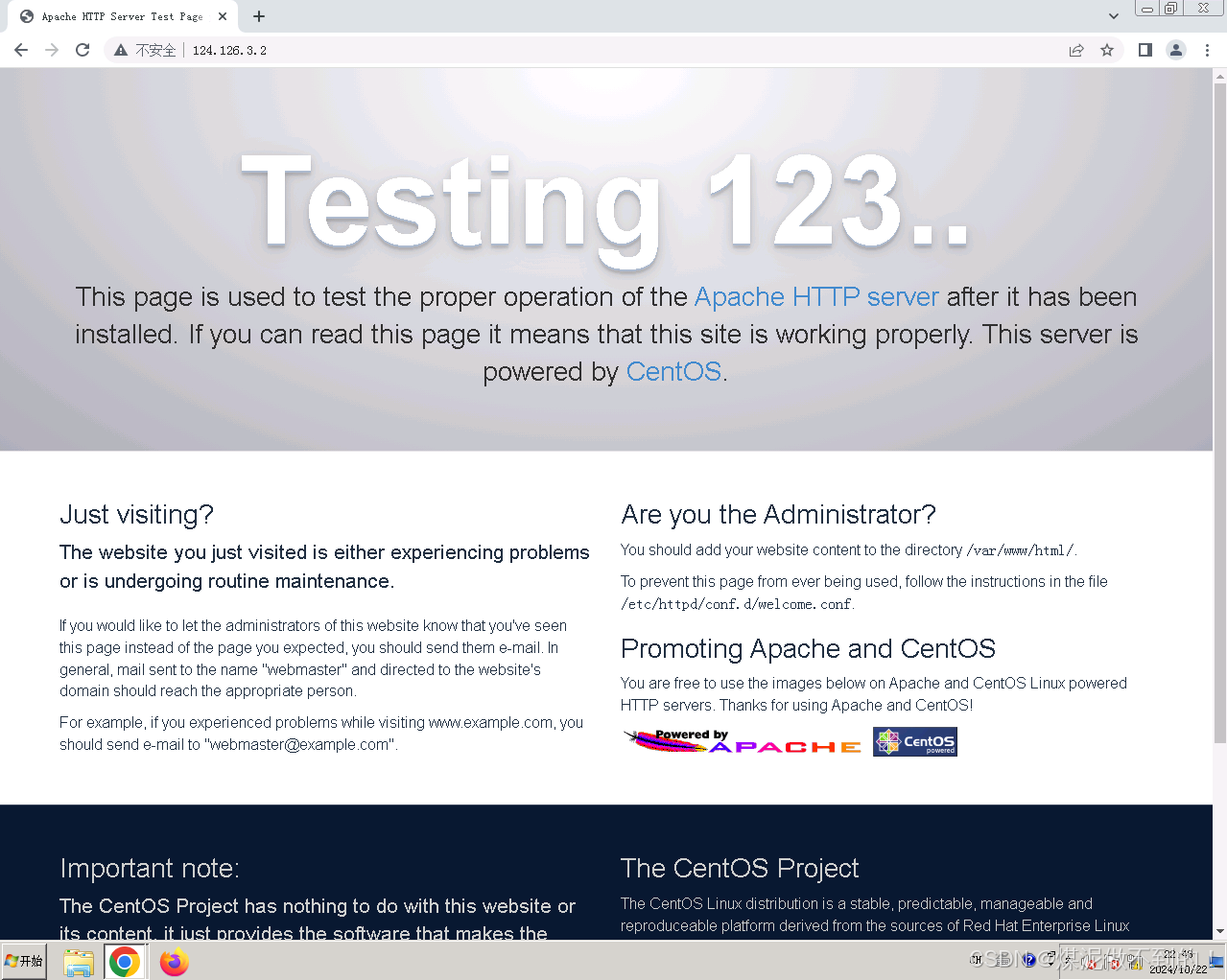
Task: Launch Firefox from taskbar
Action: pos(174,962)
